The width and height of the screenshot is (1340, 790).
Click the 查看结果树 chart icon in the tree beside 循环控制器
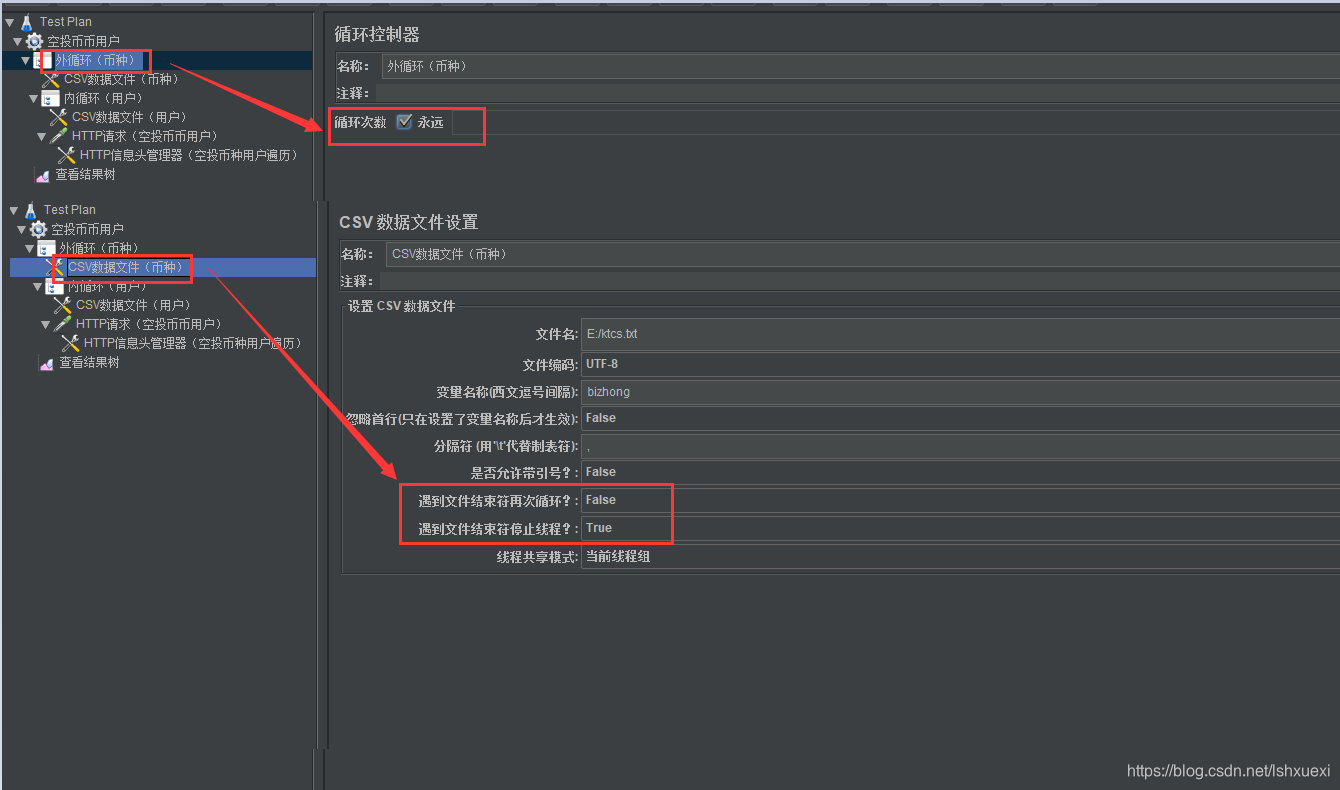coord(43,175)
